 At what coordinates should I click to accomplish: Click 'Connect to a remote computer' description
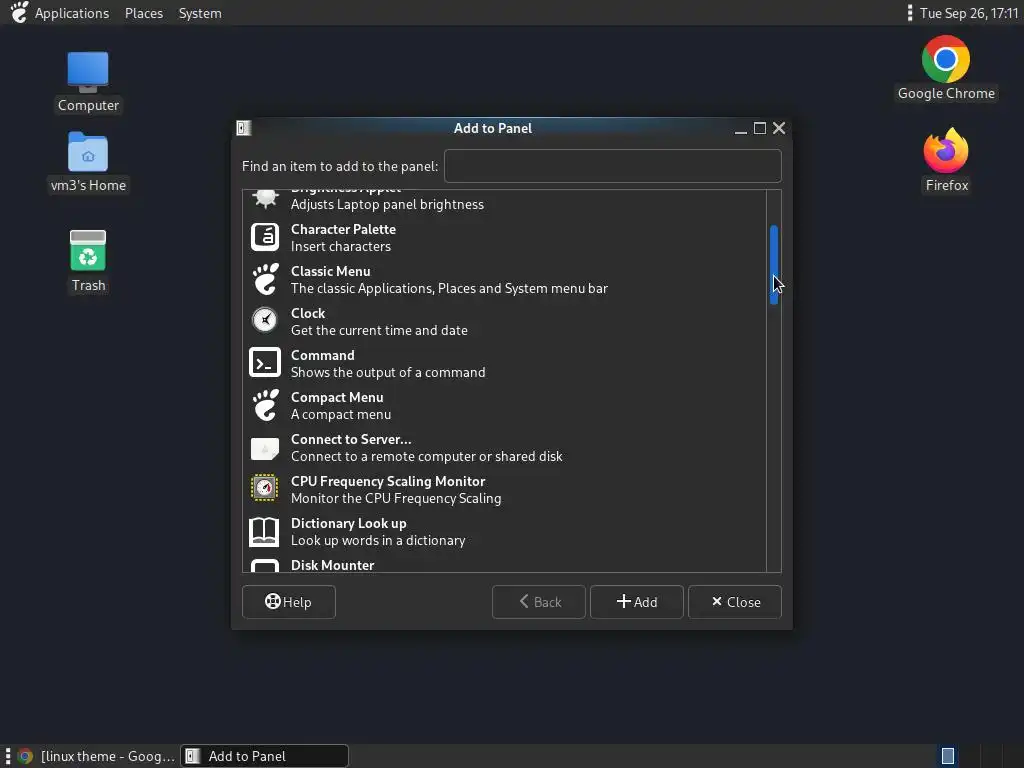[426, 456]
